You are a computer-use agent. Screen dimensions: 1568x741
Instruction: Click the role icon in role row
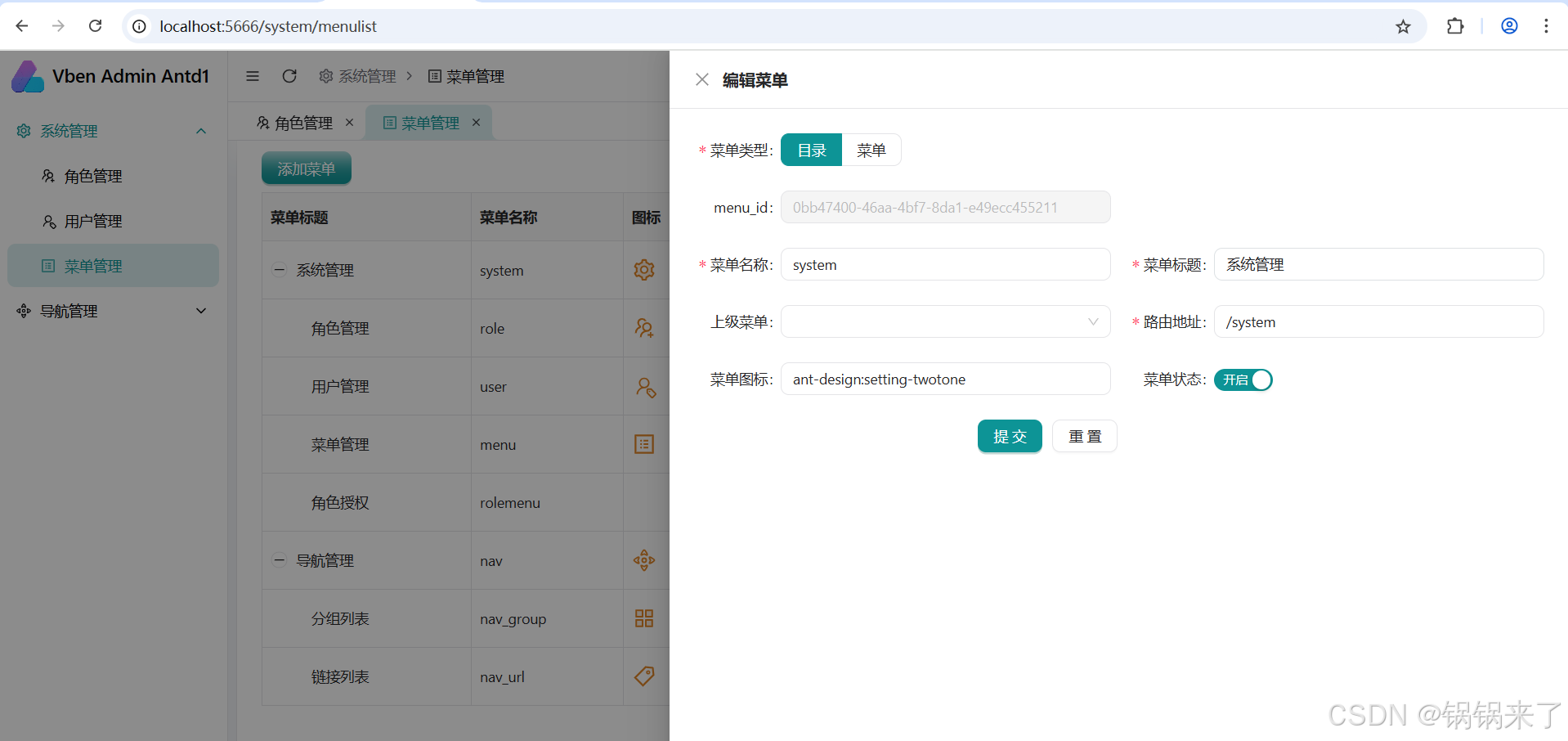[644, 328]
